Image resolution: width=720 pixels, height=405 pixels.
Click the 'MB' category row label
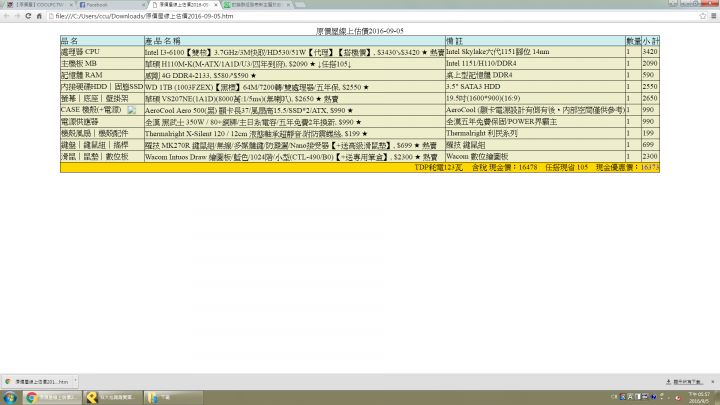click(102, 64)
